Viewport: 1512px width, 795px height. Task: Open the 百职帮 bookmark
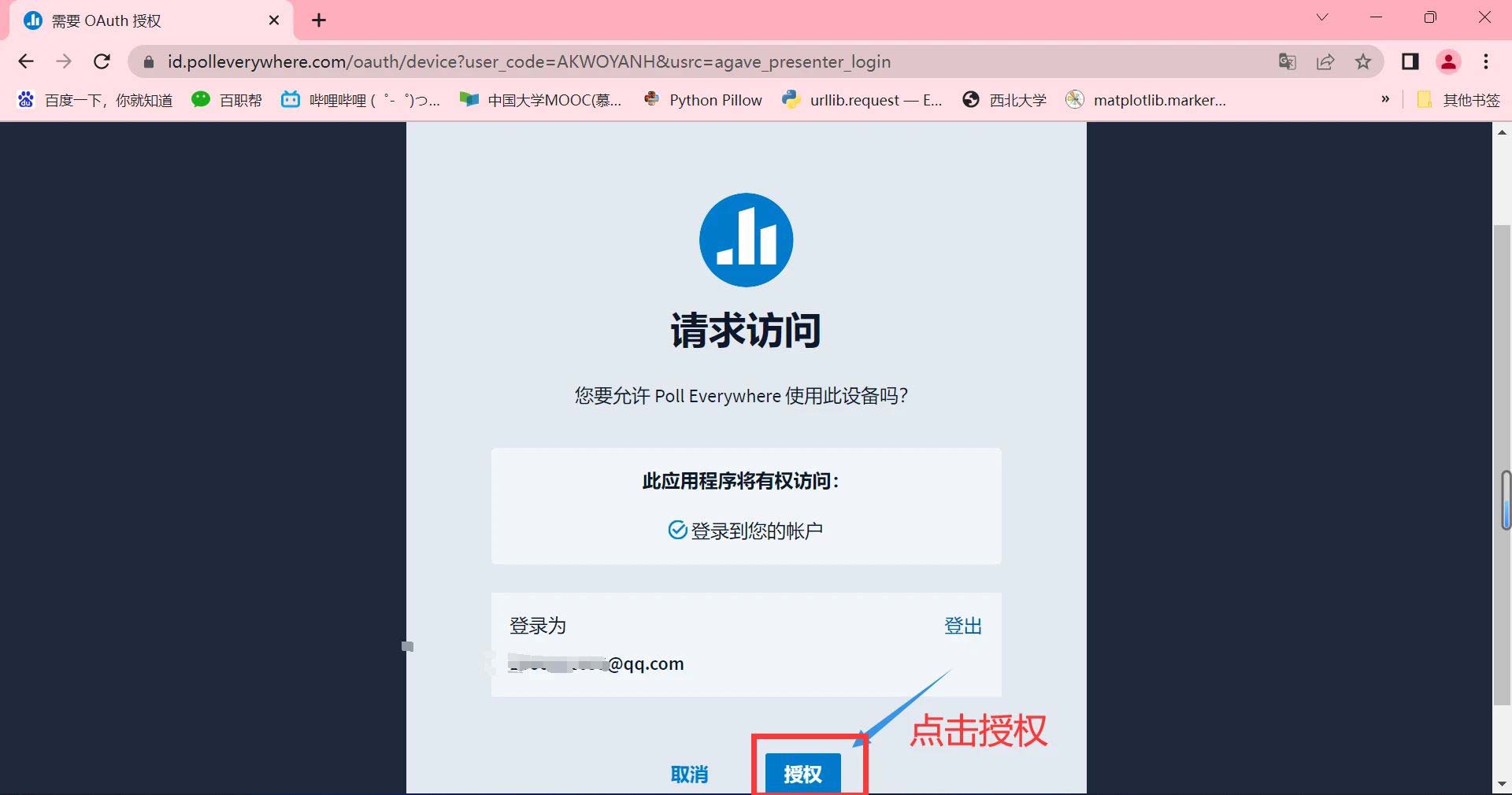(227, 100)
